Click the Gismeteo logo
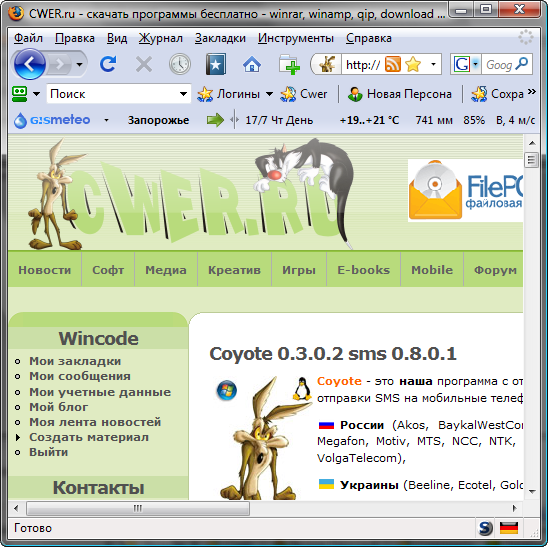The height and width of the screenshot is (547, 548). (52, 120)
